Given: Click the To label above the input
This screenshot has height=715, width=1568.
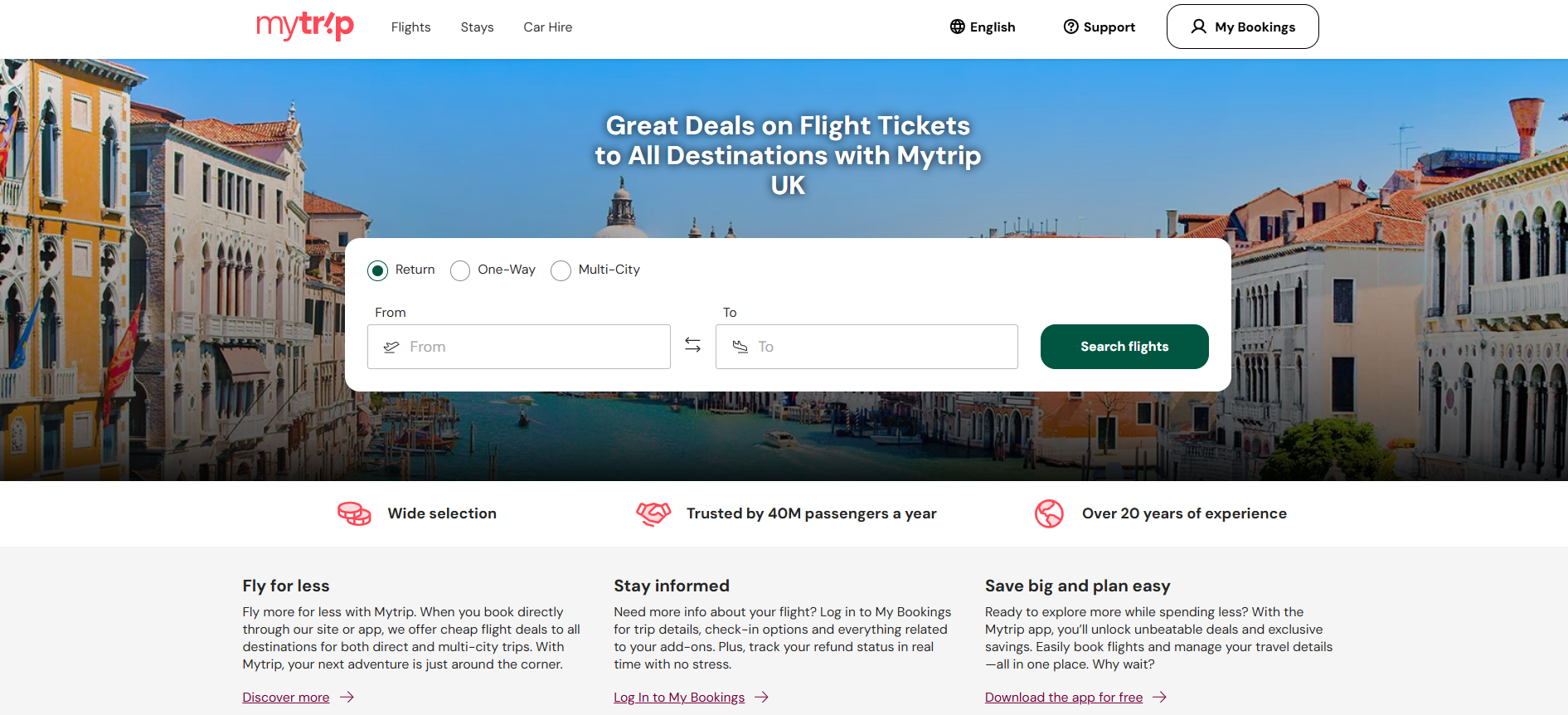Looking at the screenshot, I should 730,313.
